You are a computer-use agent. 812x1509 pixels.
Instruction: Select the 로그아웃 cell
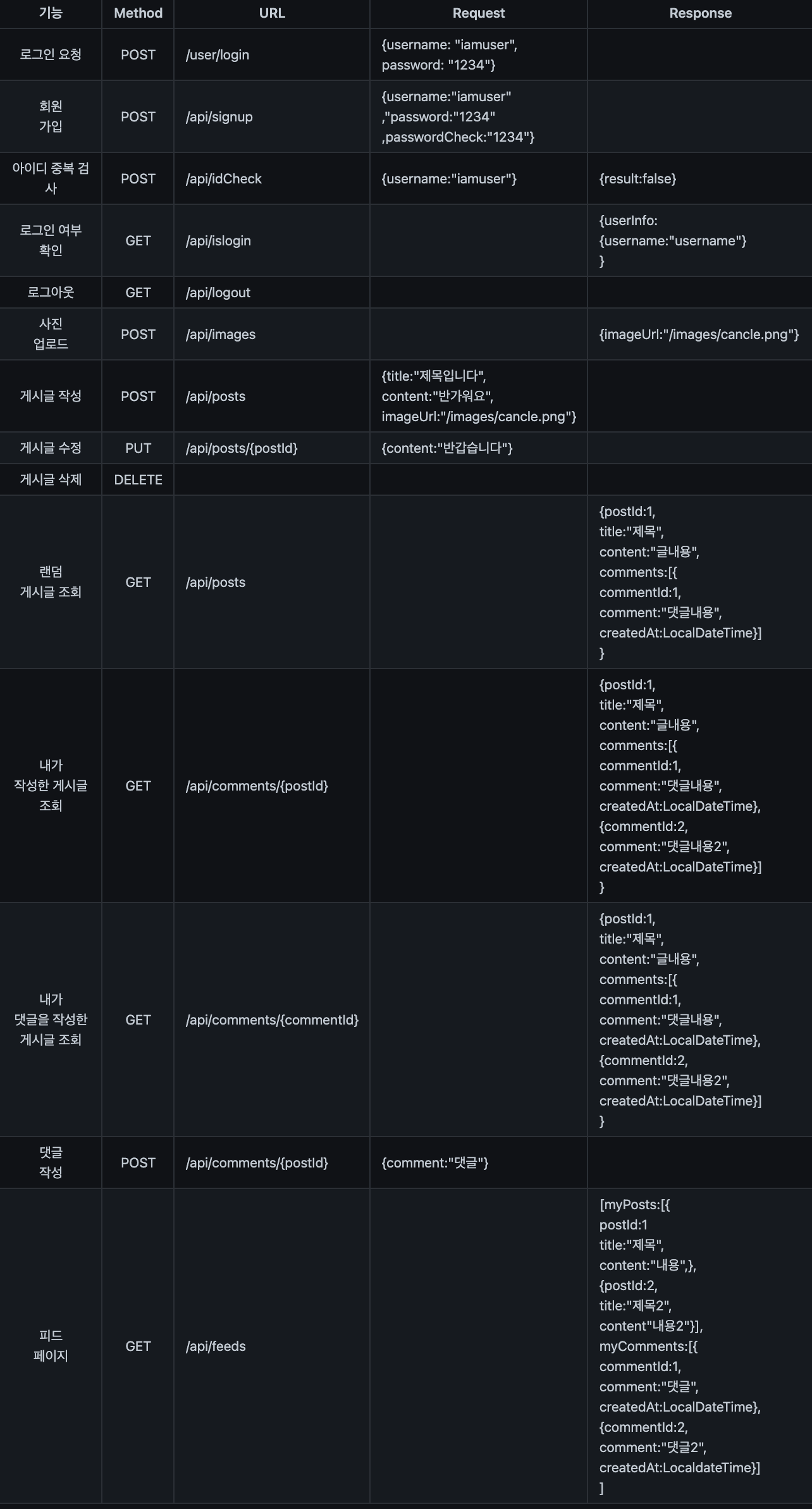click(51, 292)
